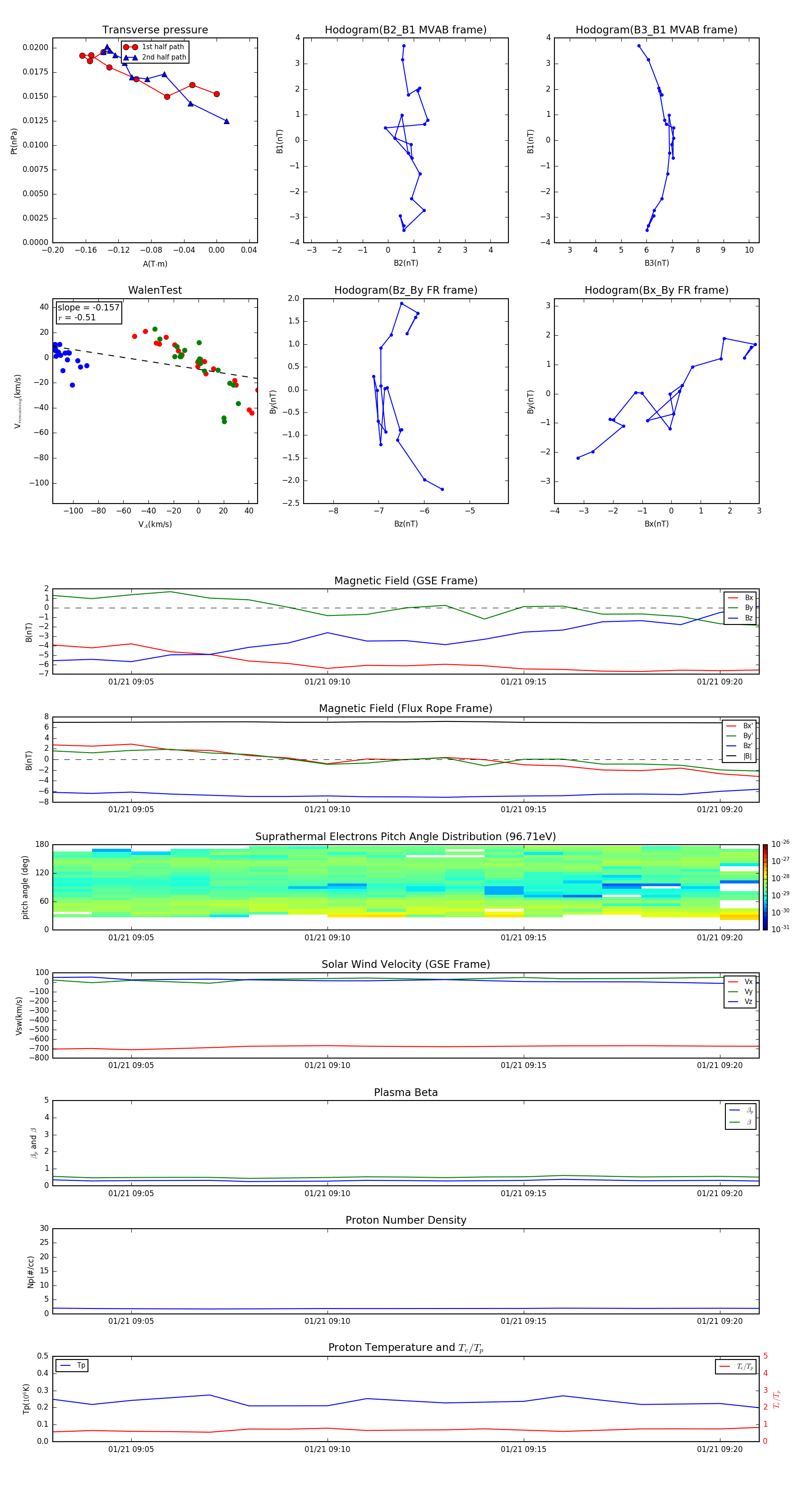Select the "Tp" legend entry in the temperature plot
The image size is (812, 1489).
(72, 1365)
